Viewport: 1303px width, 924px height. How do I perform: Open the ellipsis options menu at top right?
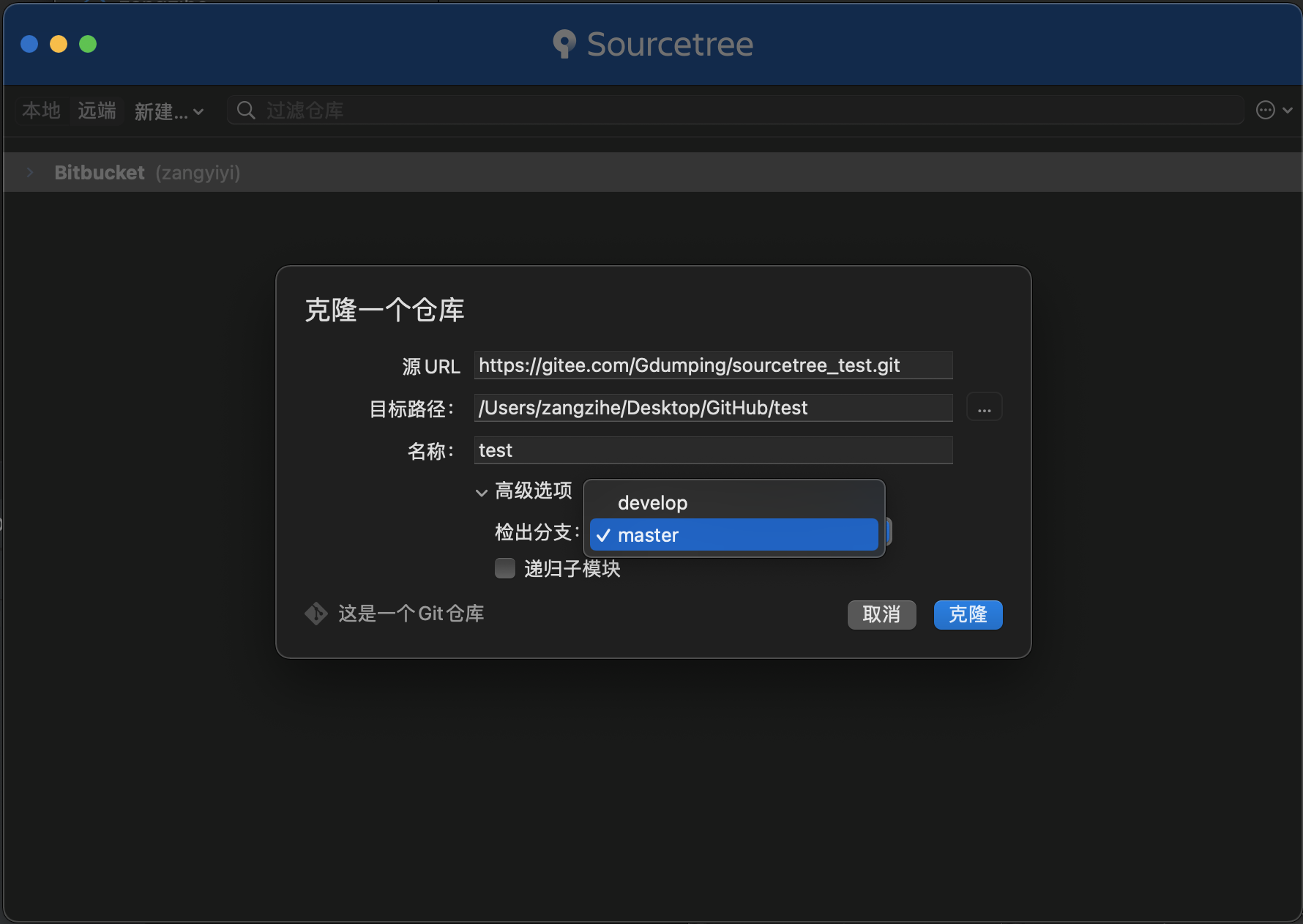click(x=1274, y=111)
